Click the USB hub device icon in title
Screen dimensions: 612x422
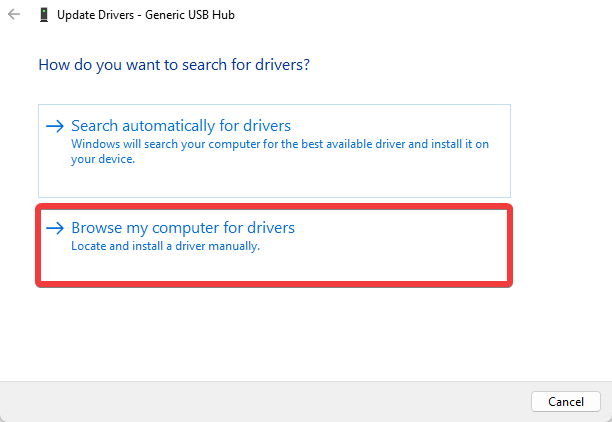[x=44, y=15]
